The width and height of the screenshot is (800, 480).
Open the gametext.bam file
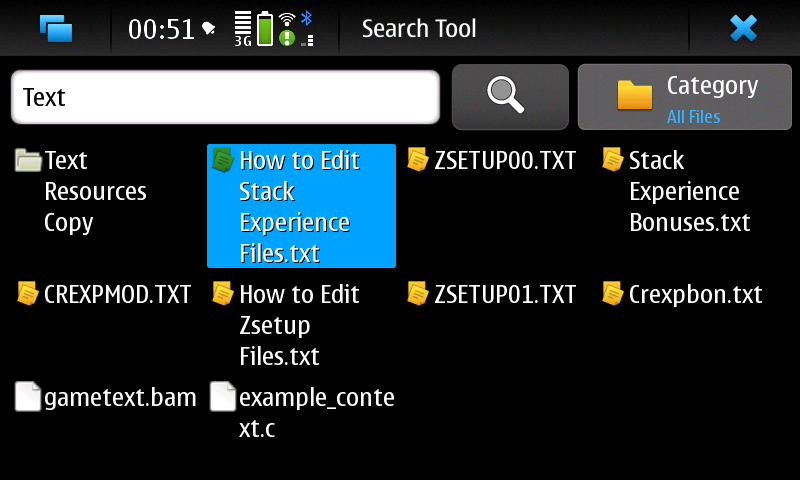106,397
